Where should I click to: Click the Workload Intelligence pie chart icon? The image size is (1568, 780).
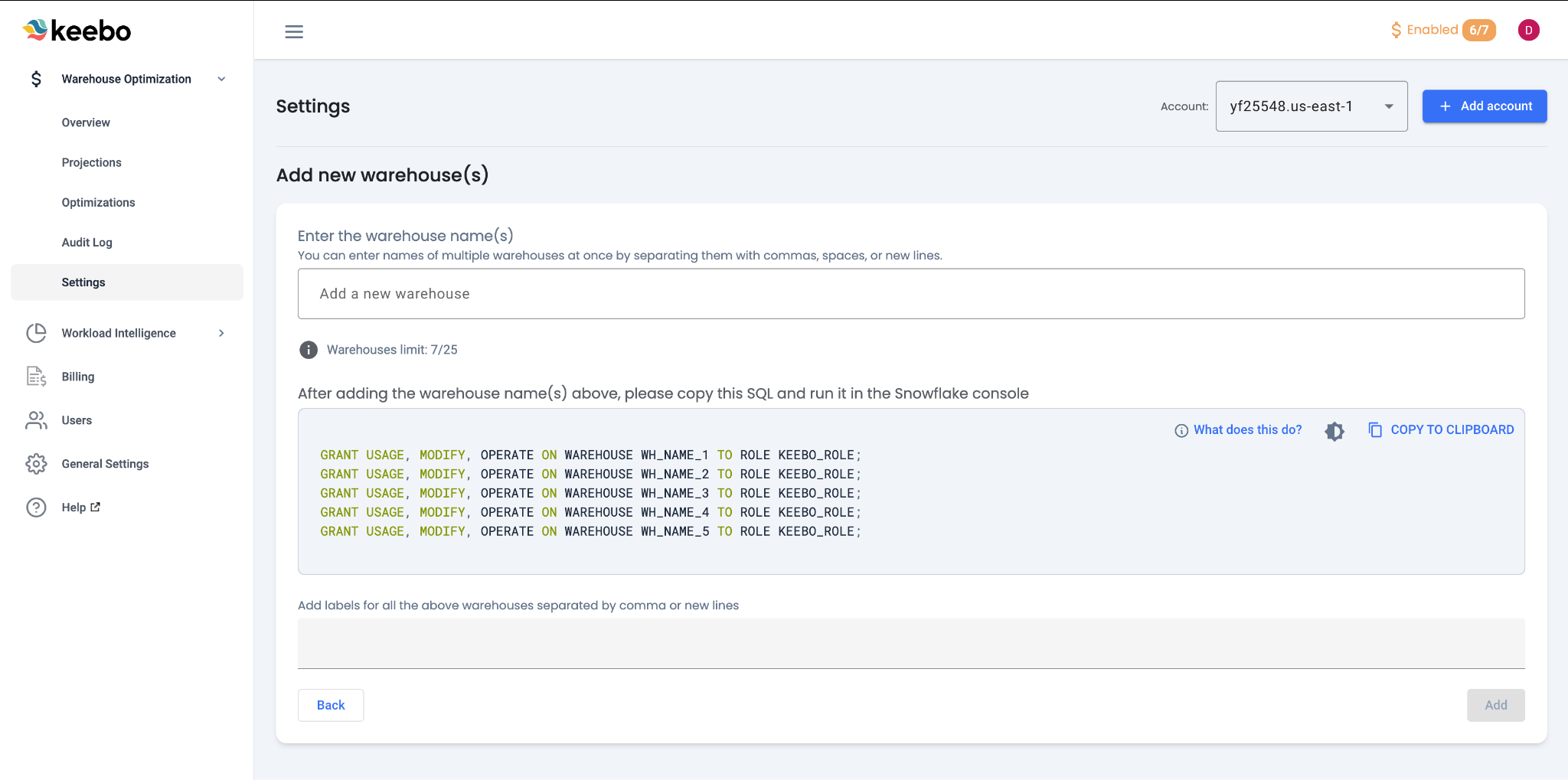[36, 333]
